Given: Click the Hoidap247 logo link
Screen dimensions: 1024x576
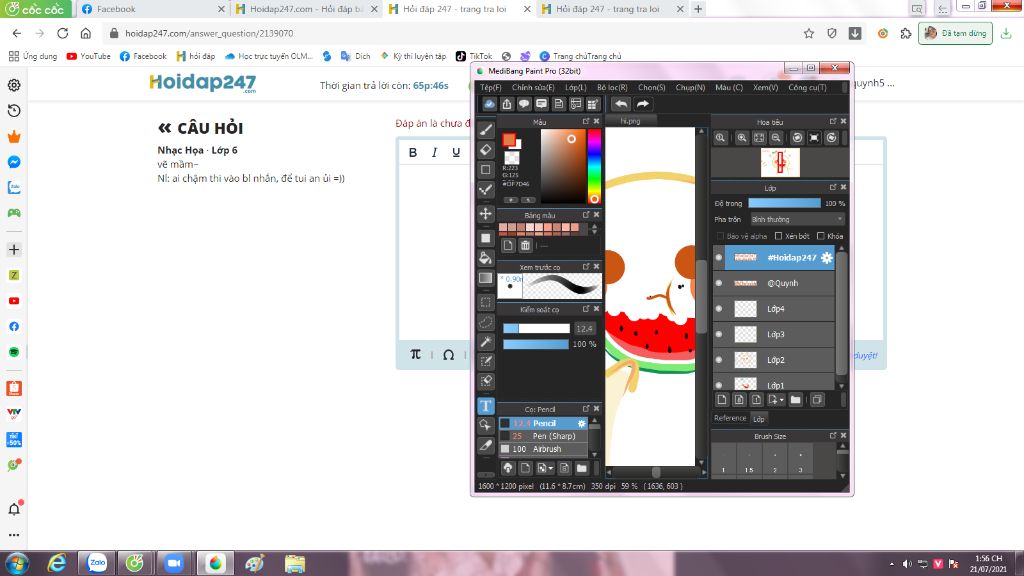Looking at the screenshot, I should 202,83.
